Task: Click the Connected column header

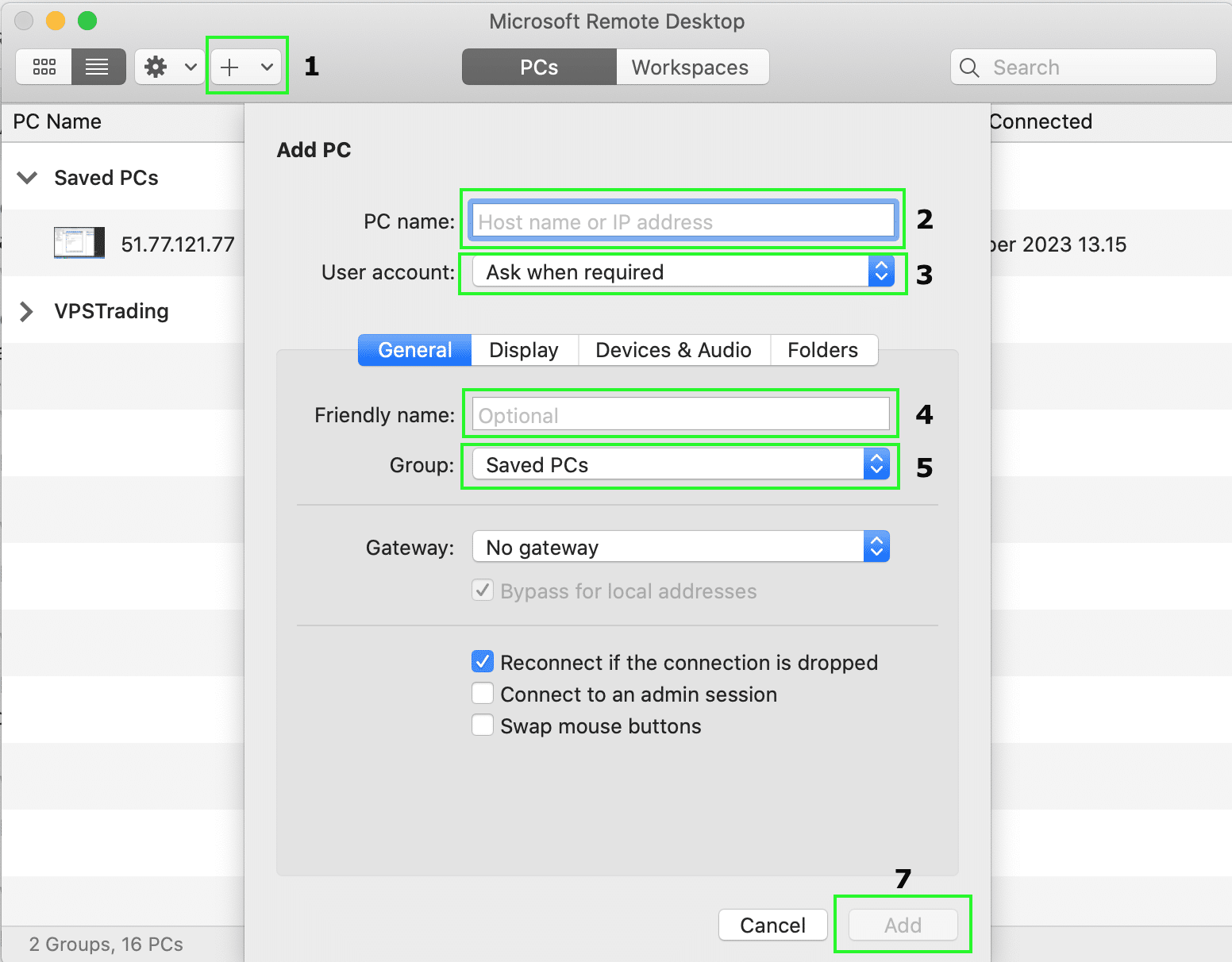Action: (x=1041, y=121)
